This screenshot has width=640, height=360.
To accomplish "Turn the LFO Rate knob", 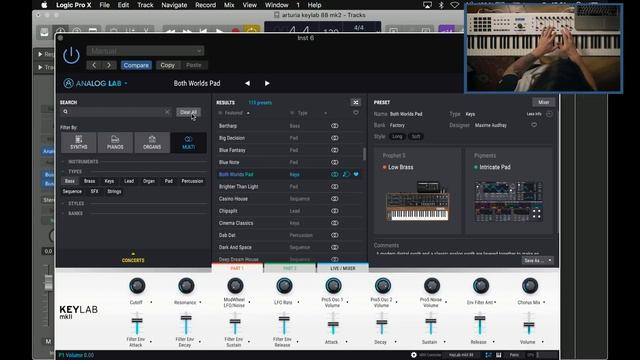I will [284, 286].
